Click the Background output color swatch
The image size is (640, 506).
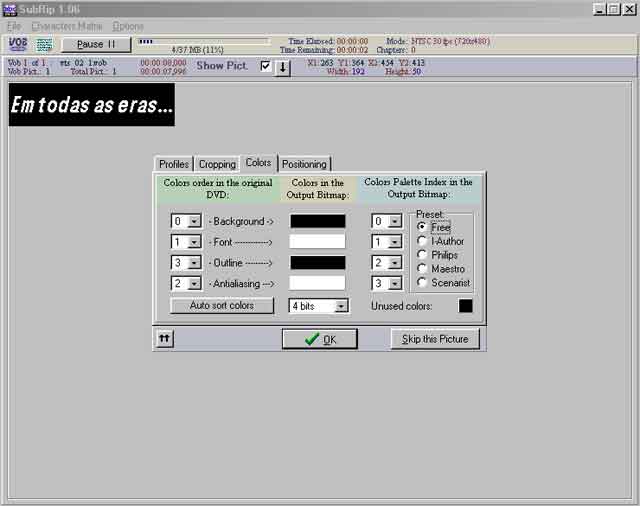click(x=318, y=221)
